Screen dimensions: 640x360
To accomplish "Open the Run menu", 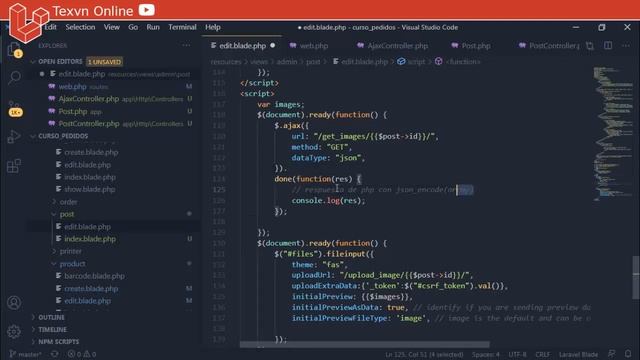I will 153,27.
